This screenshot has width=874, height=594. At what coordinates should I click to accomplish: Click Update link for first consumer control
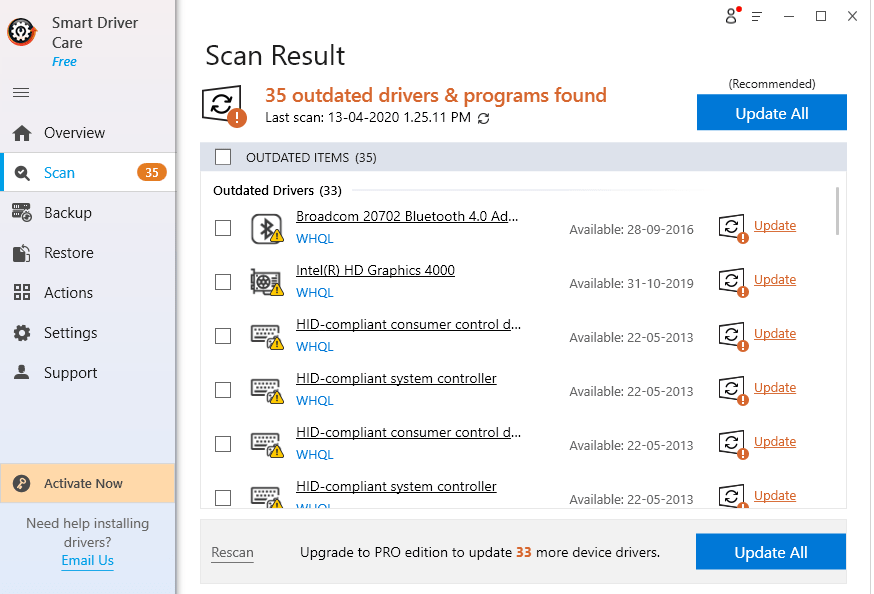[x=775, y=334]
